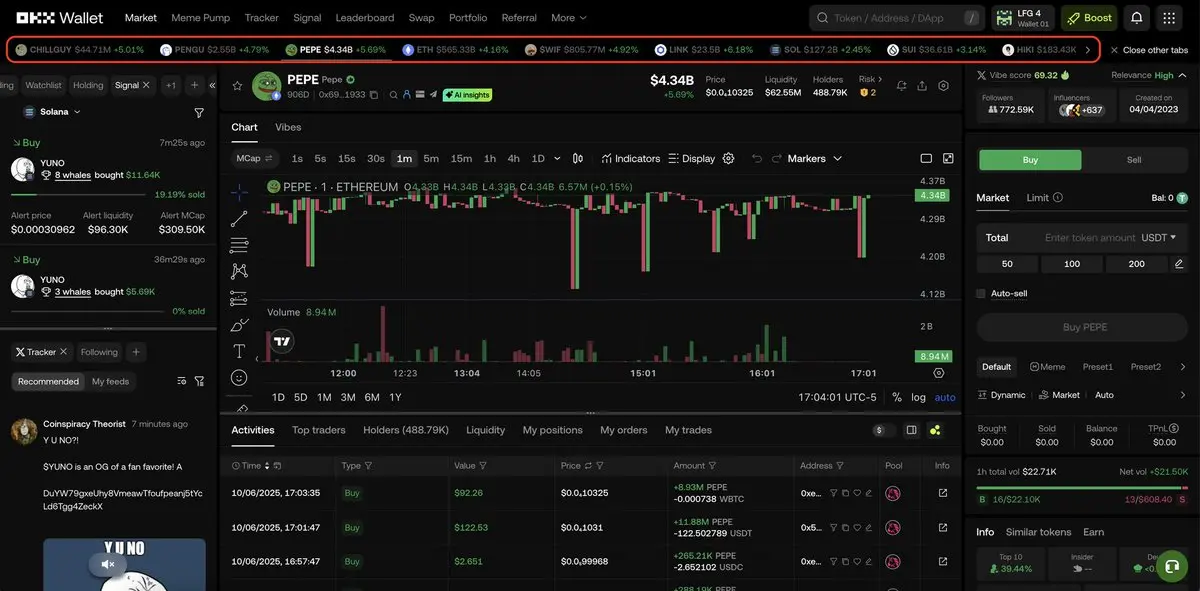
Task: Edit the preset buy amounts with pencil icon
Action: click(1178, 264)
